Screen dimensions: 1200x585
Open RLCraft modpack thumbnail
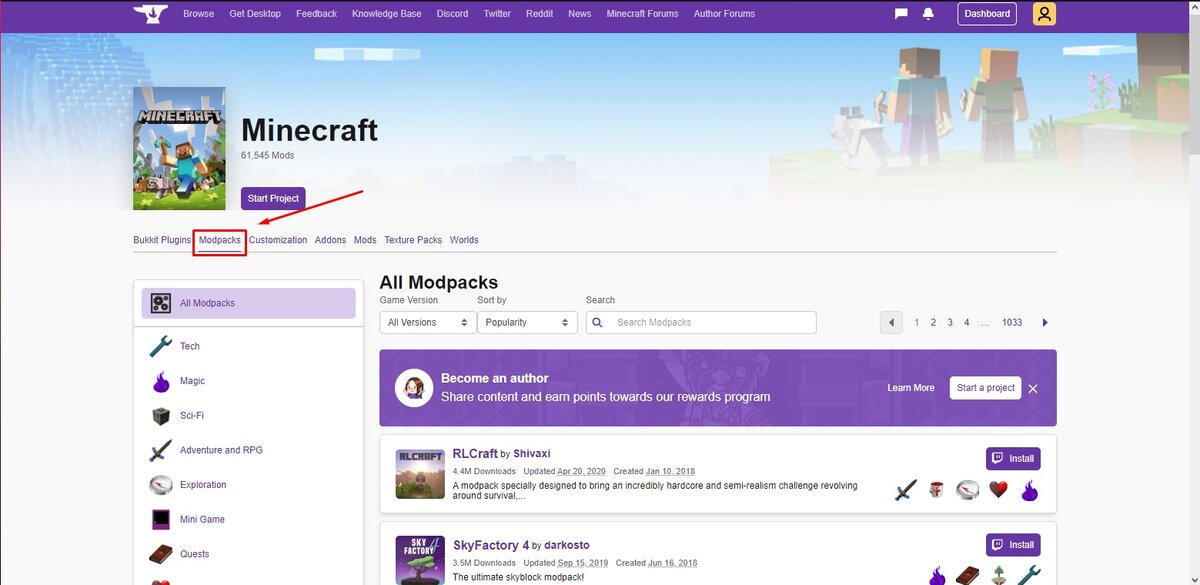420,474
